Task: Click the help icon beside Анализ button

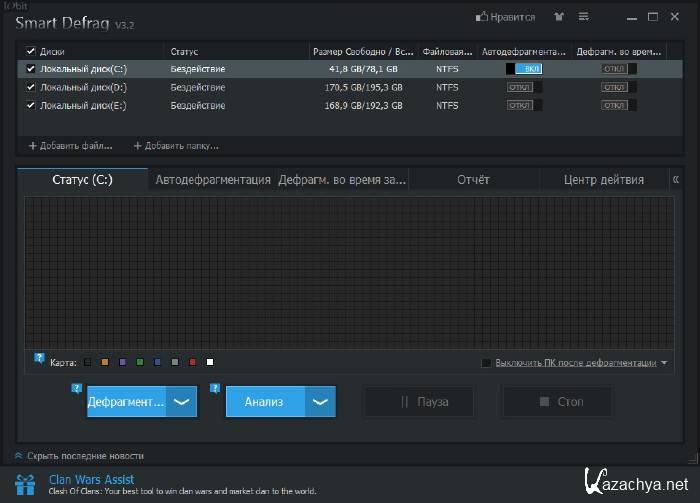Action: (215, 388)
